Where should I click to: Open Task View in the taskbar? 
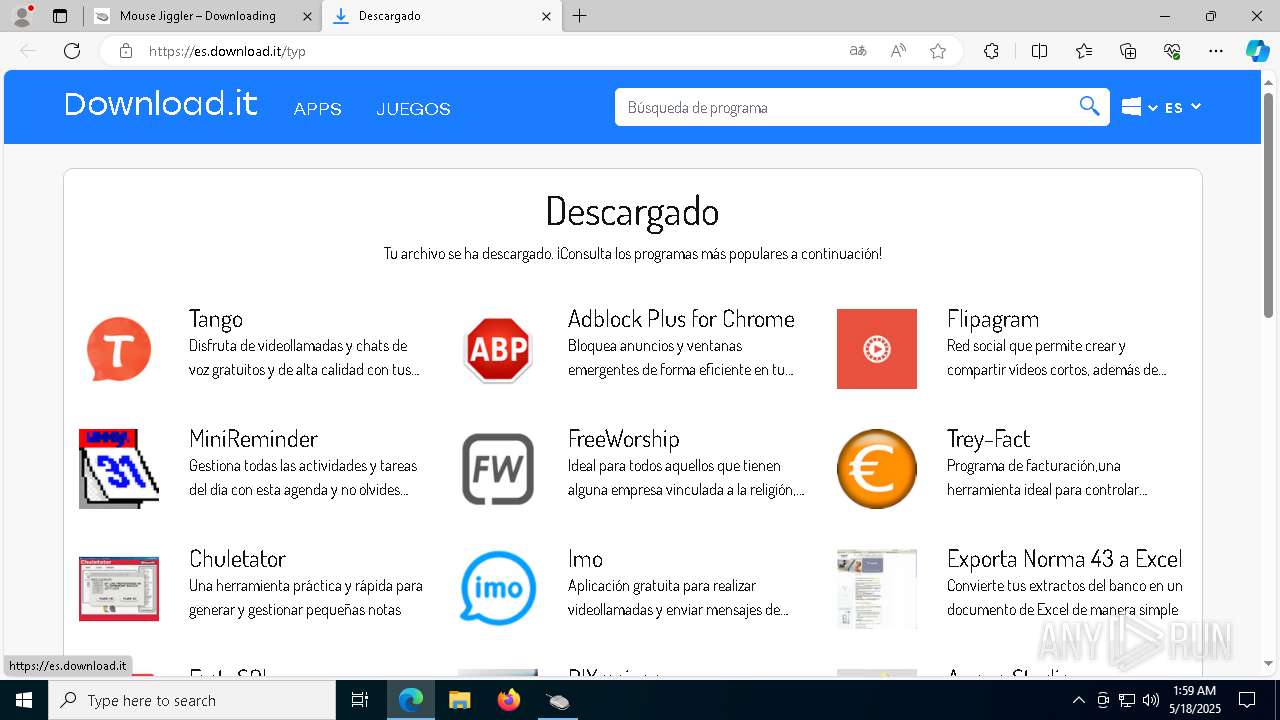pyautogui.click(x=360, y=700)
